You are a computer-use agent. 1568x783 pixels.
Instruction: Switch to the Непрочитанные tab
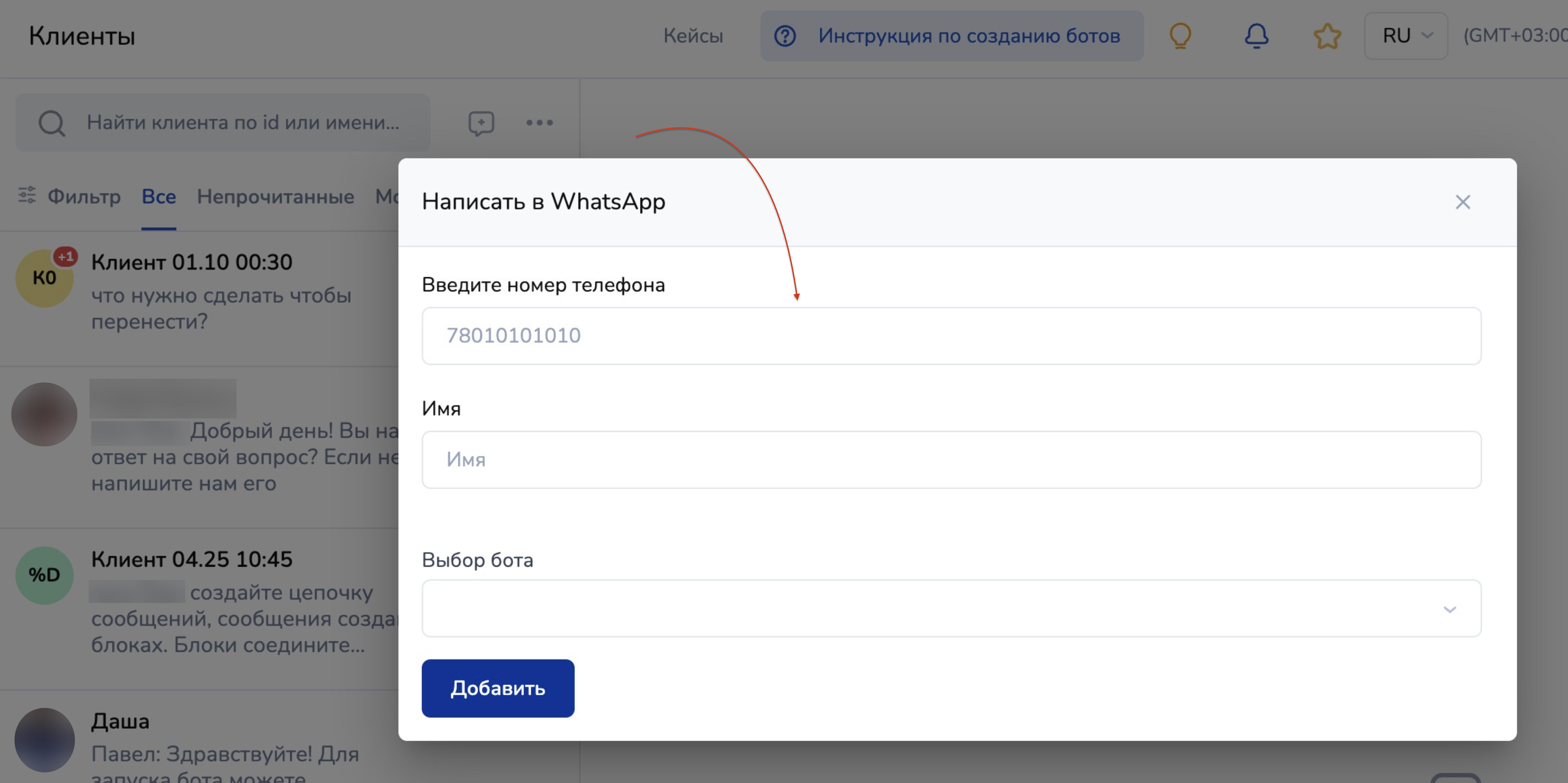tap(275, 196)
